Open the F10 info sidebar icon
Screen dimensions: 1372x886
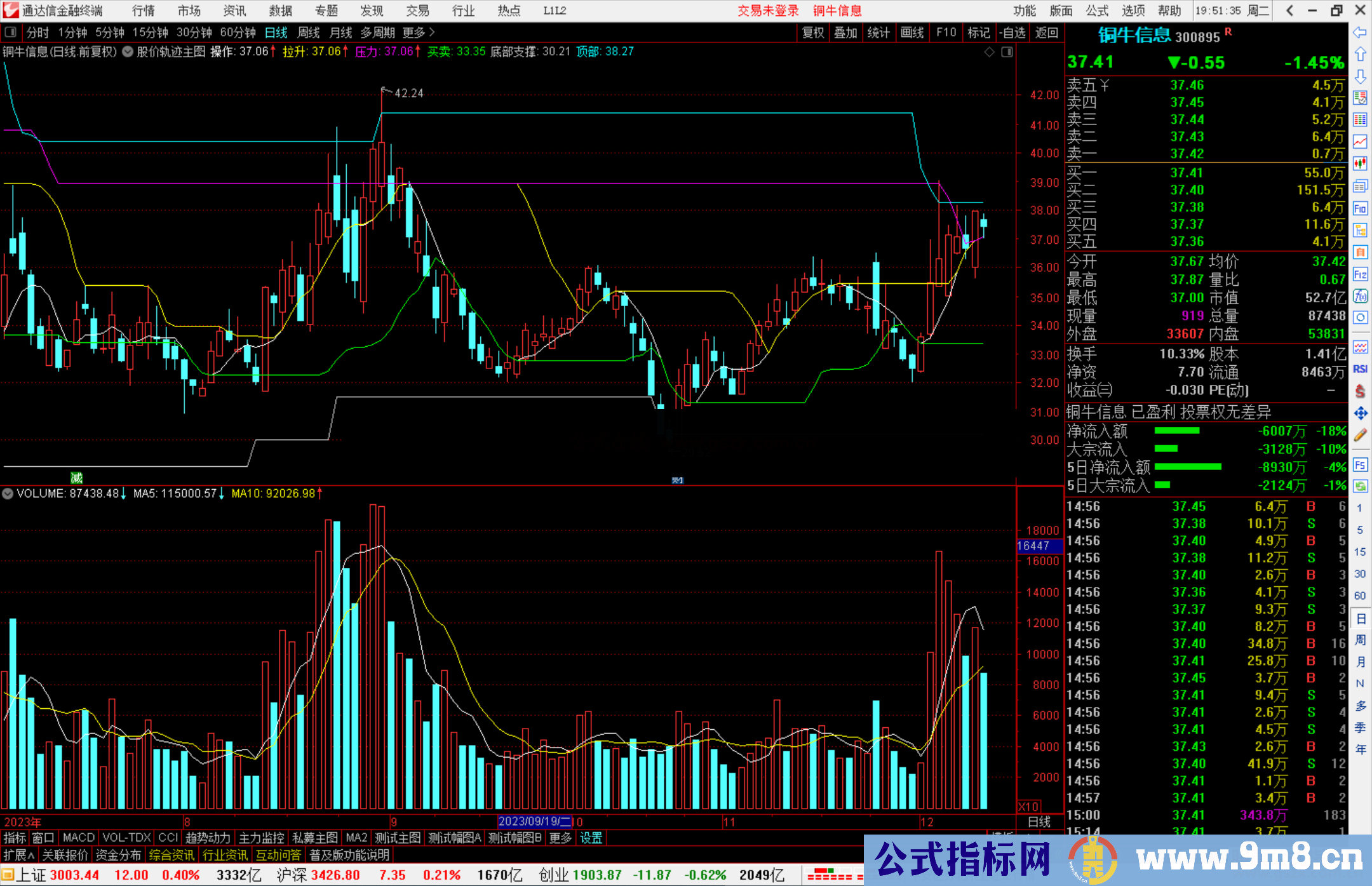coord(1360,208)
